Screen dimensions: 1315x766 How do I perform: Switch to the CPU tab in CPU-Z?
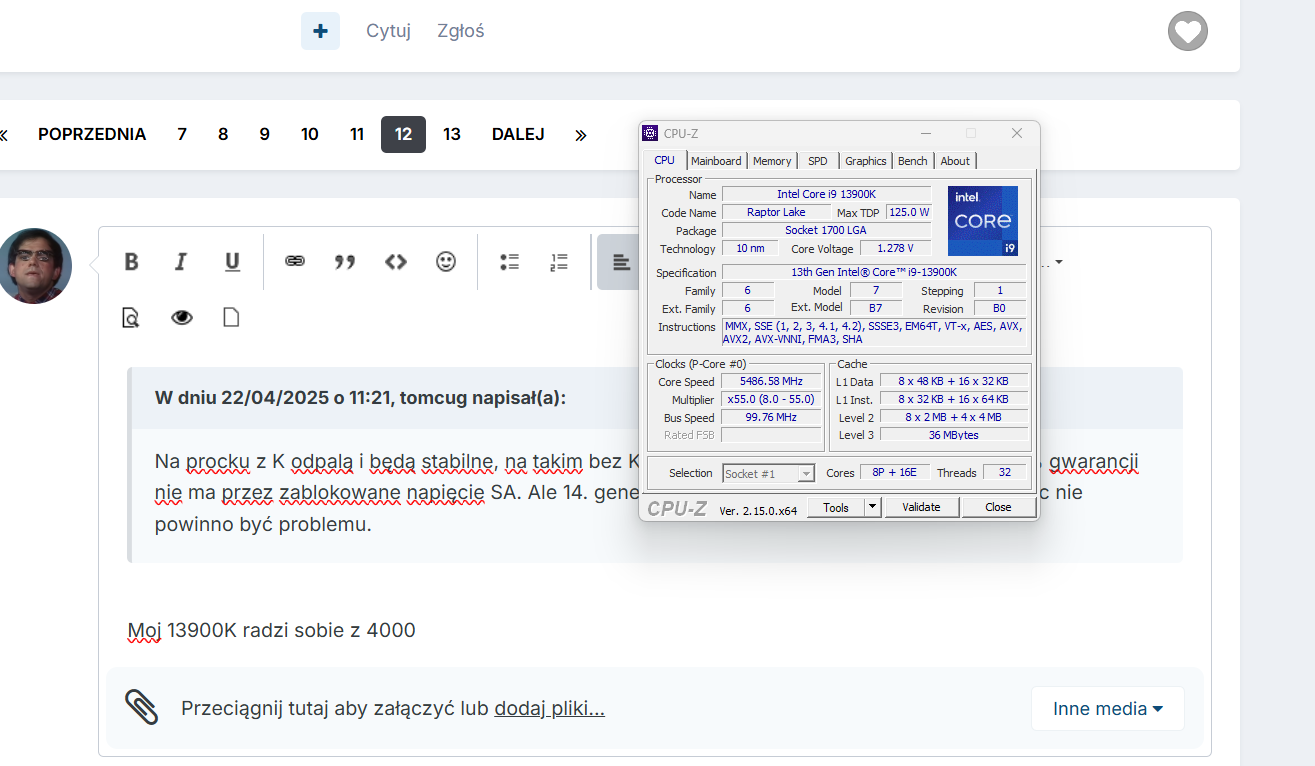tap(664, 160)
